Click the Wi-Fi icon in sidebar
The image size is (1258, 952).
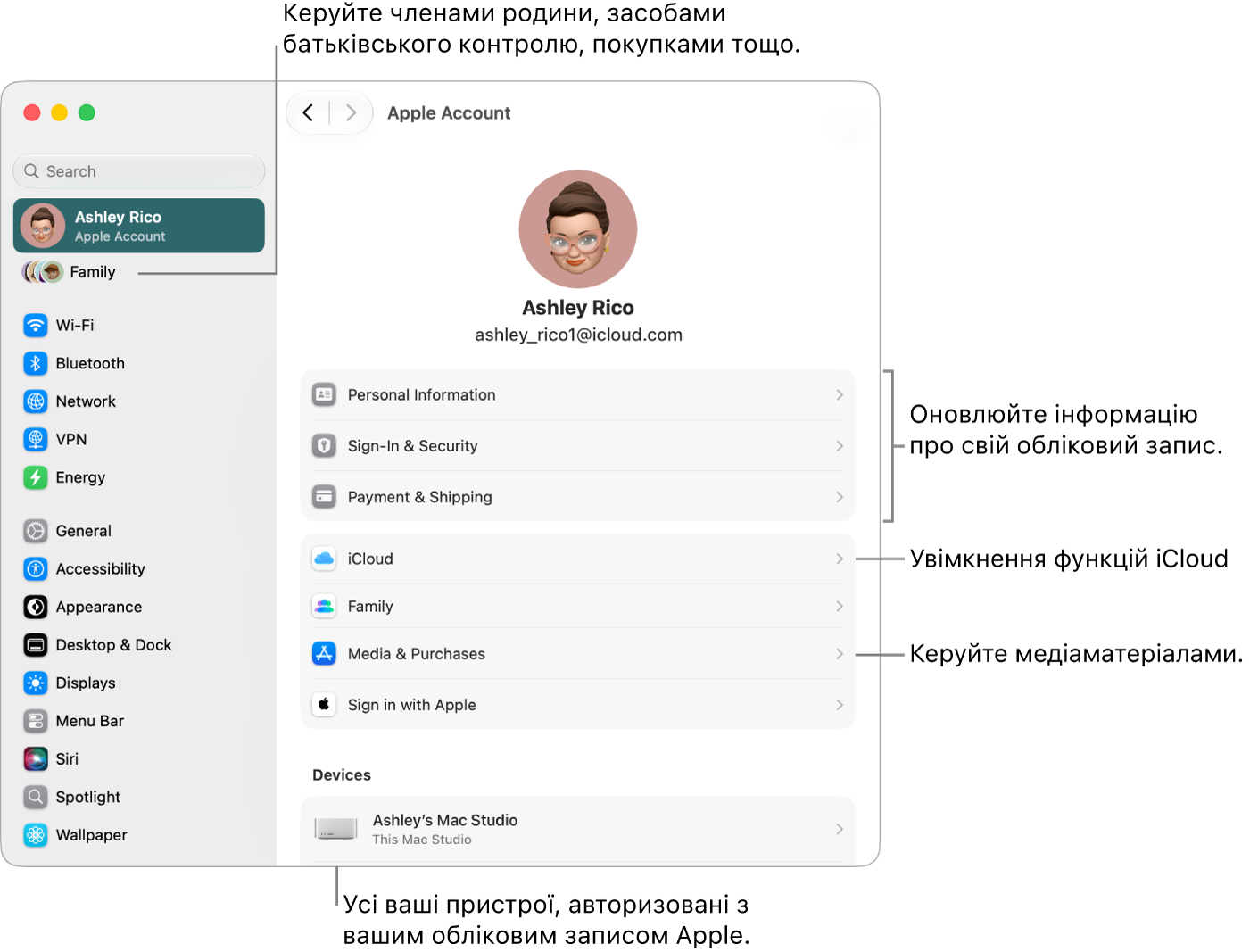[36, 326]
